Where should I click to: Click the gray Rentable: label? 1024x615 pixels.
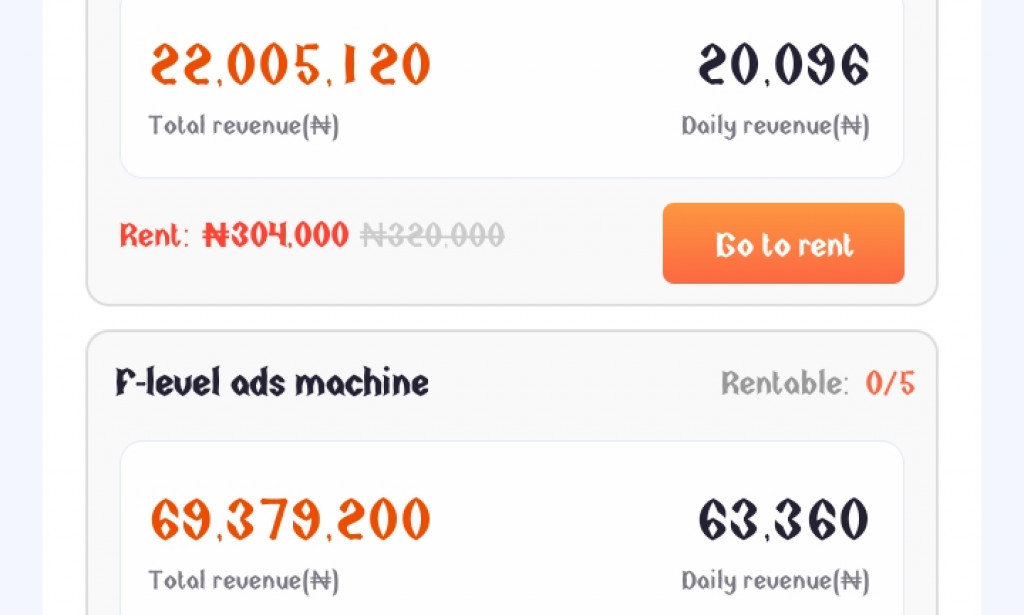[785, 383]
